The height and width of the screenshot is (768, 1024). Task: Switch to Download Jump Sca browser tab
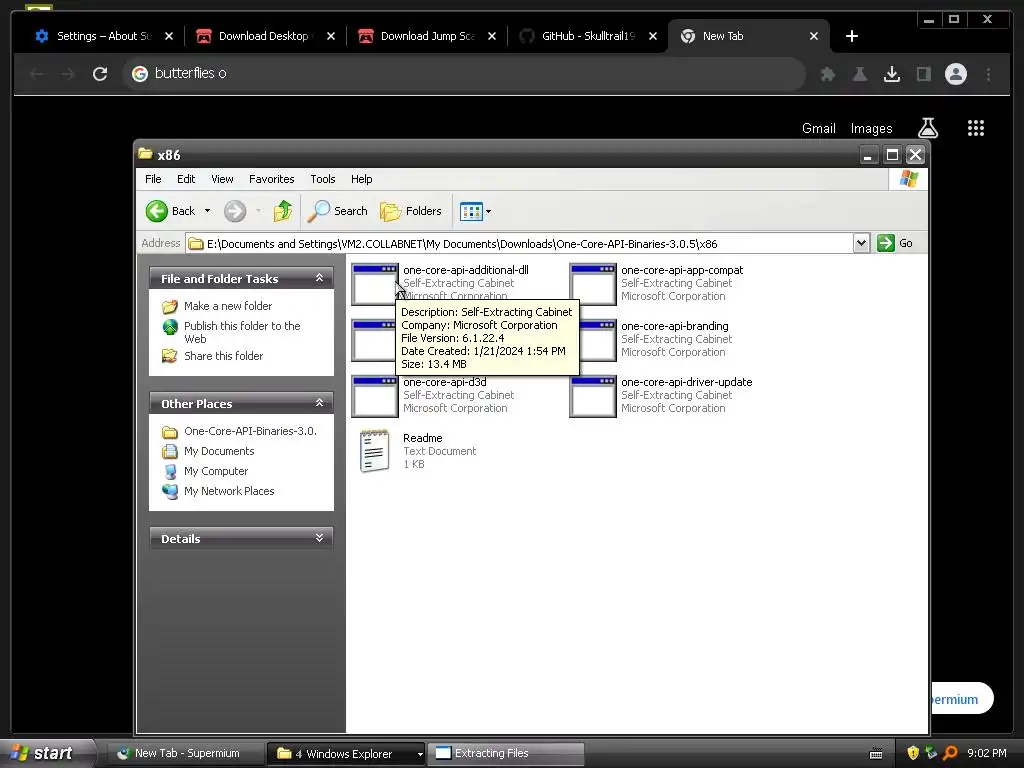click(x=427, y=36)
